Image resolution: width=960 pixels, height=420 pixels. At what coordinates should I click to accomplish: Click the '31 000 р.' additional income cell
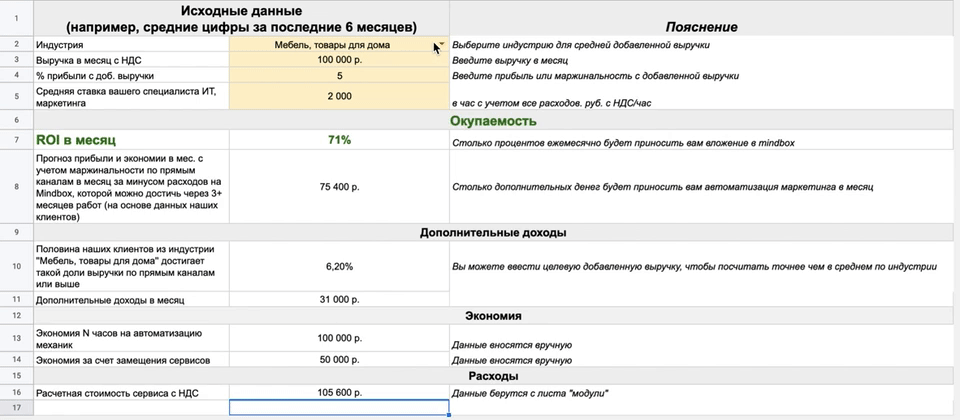click(339, 300)
